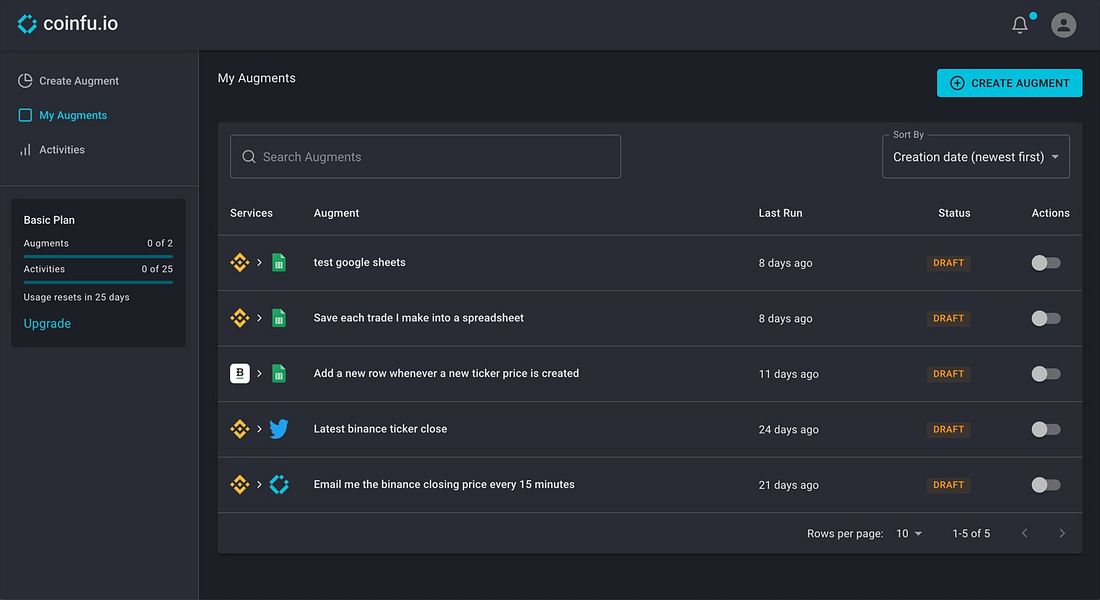Click Google Sheets icon in Add a new row
This screenshot has width=1100, height=600.
point(279,373)
